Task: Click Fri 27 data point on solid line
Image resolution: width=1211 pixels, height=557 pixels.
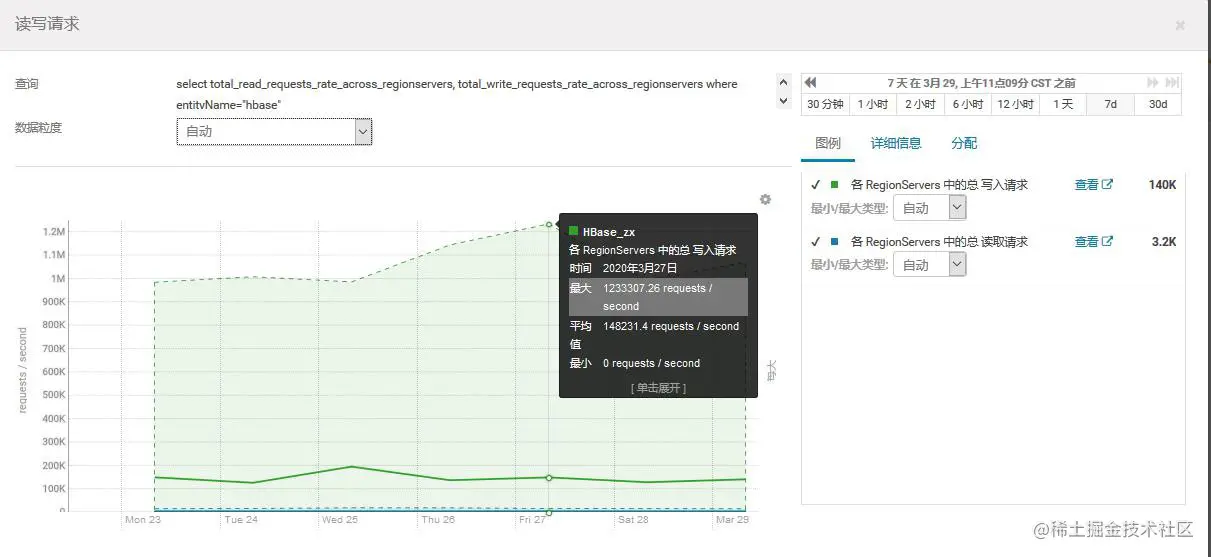Action: click(549, 478)
